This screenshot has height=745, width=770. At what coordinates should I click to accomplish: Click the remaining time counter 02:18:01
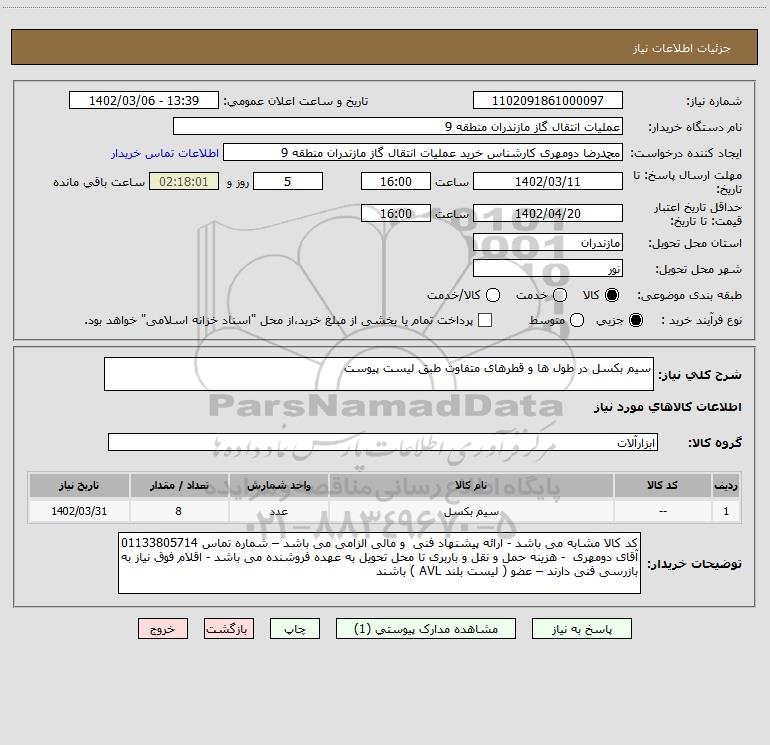184,181
